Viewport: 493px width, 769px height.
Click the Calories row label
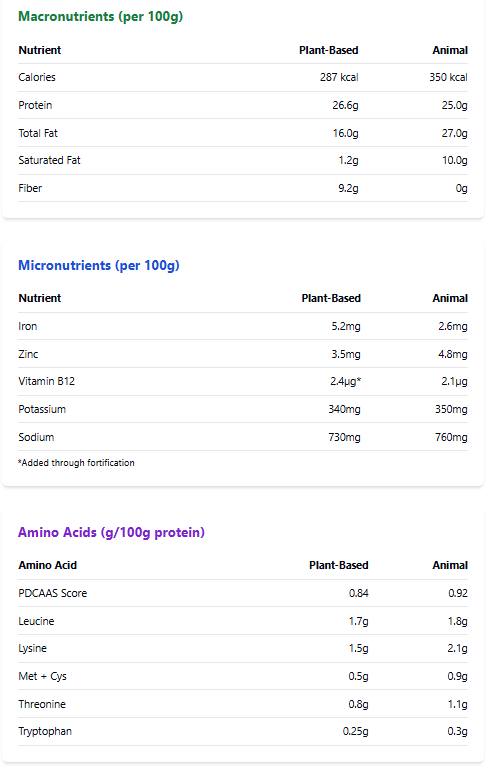[37, 77]
